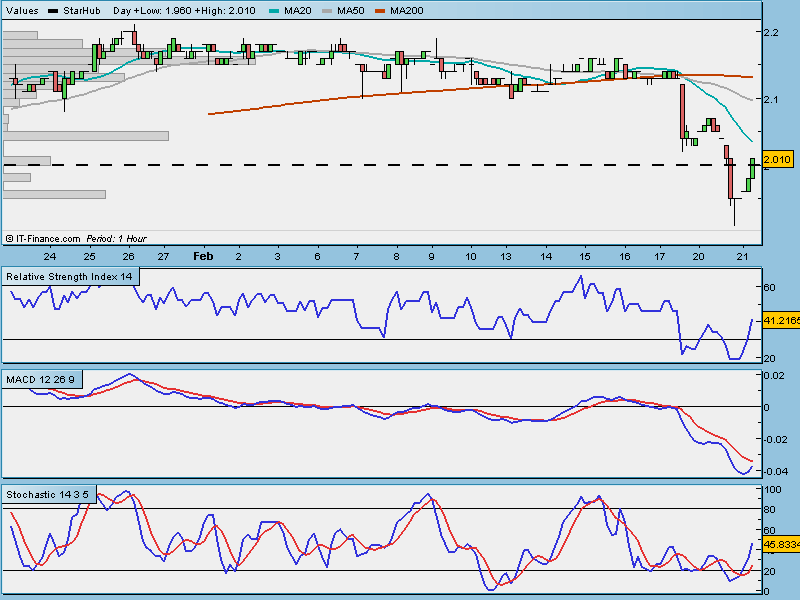Click the date 21 on the time axis
This screenshot has height=600, width=800.
[x=743, y=256]
